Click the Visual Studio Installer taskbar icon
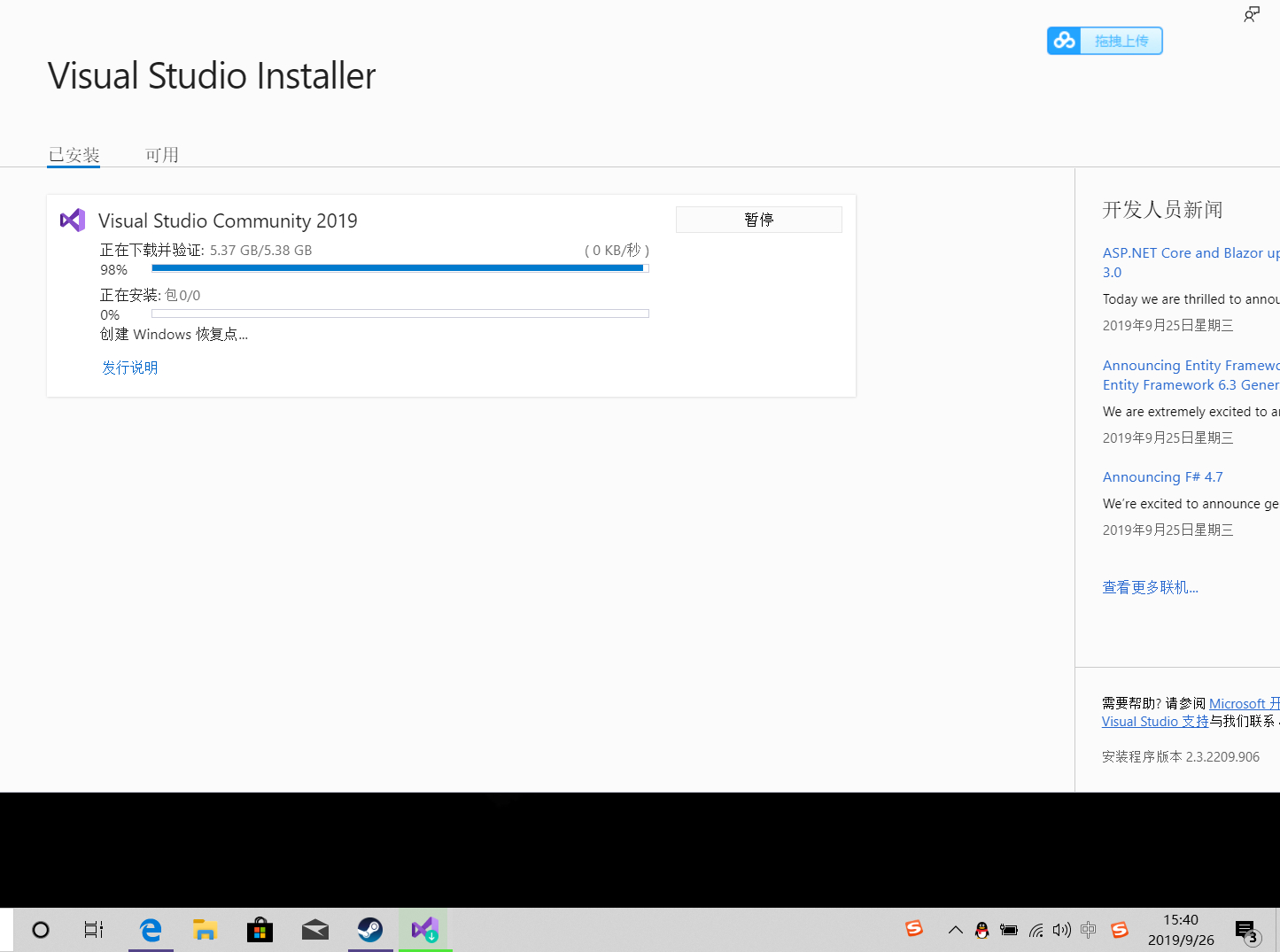 pyautogui.click(x=425, y=930)
